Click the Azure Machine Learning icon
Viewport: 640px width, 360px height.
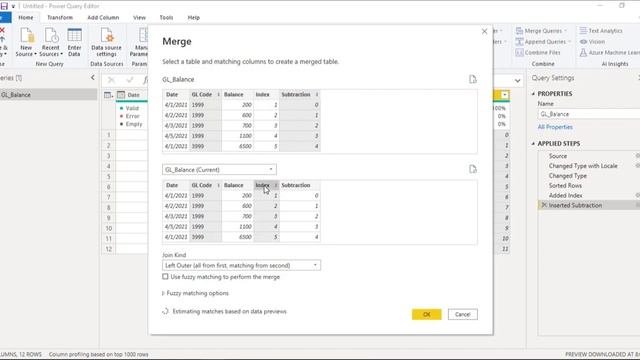point(583,53)
